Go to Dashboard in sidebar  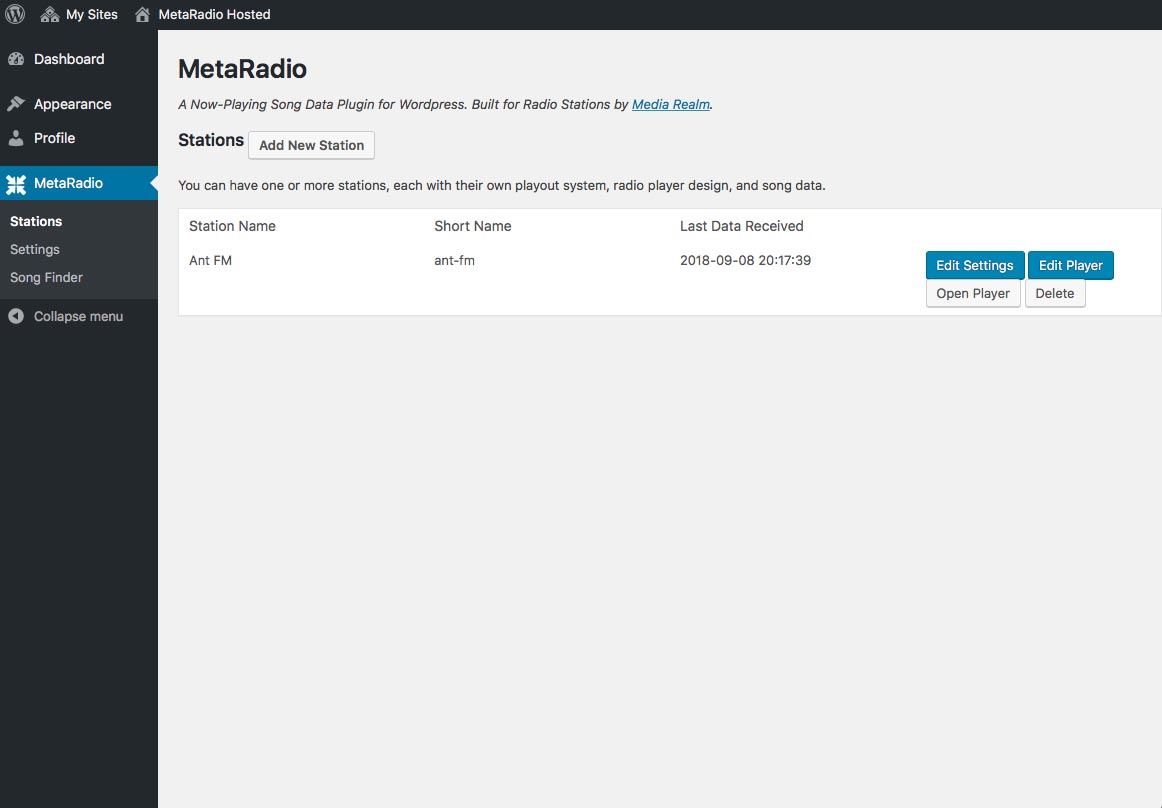[79, 59]
